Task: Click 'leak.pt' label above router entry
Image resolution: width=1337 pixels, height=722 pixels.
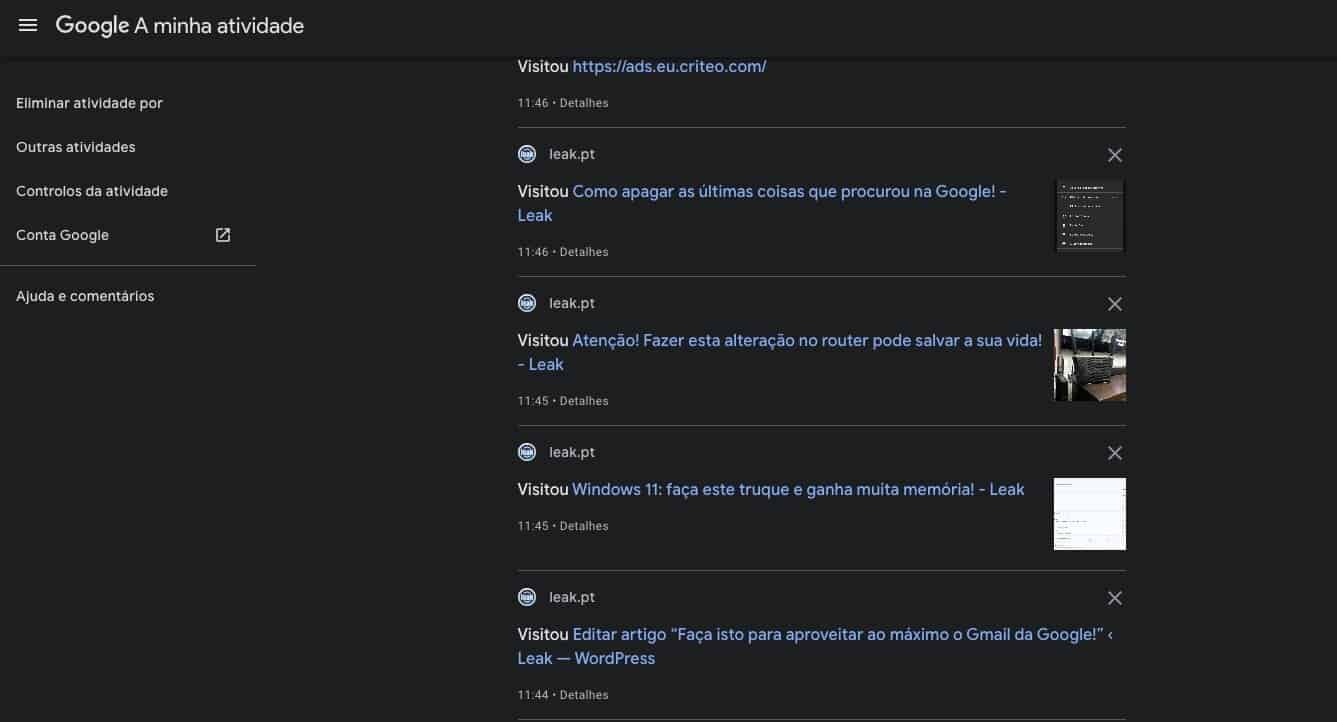Action: pos(572,303)
